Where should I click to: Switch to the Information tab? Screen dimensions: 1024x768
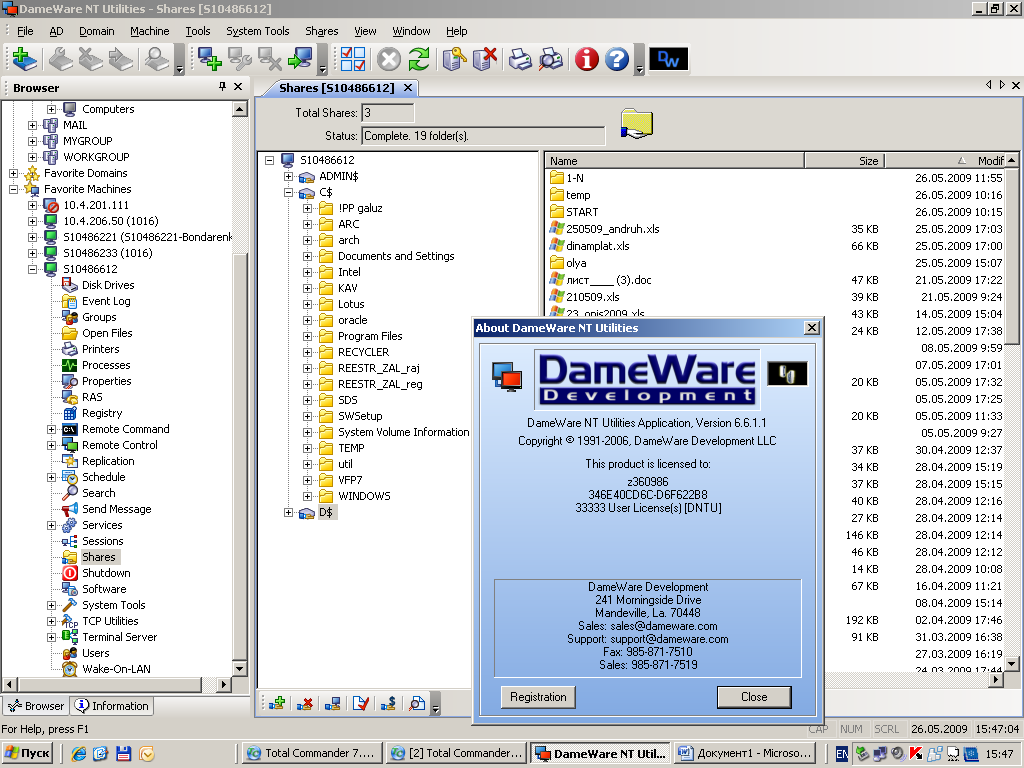pyautogui.click(x=112, y=706)
